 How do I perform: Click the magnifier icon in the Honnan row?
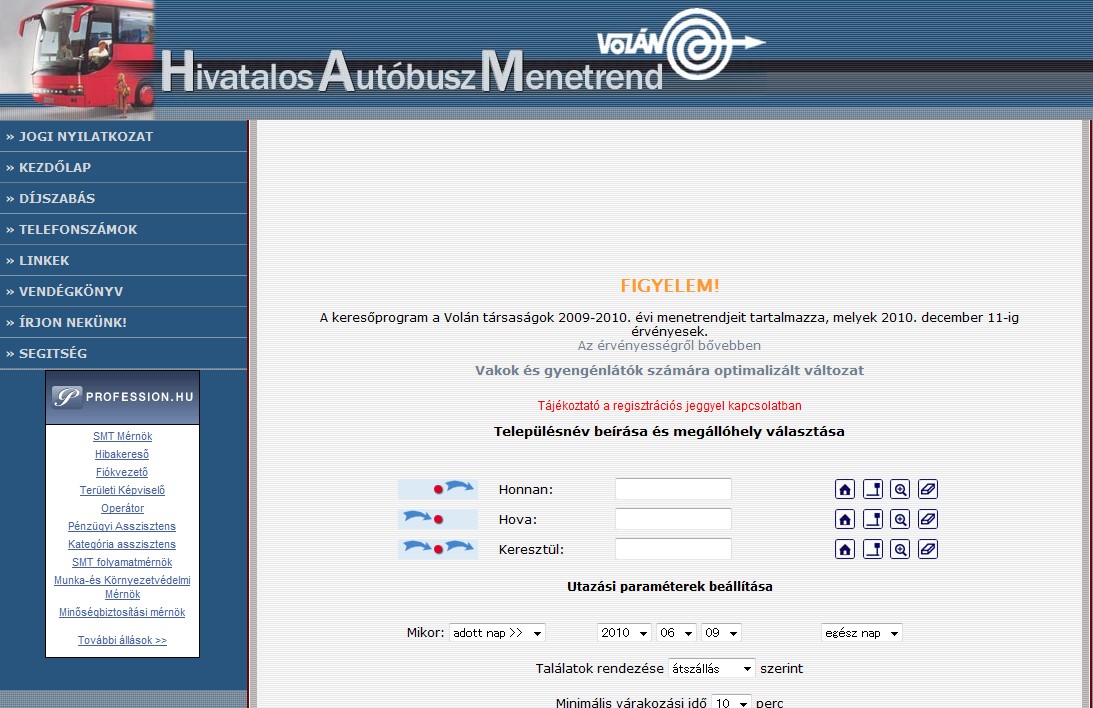pyautogui.click(x=900, y=490)
